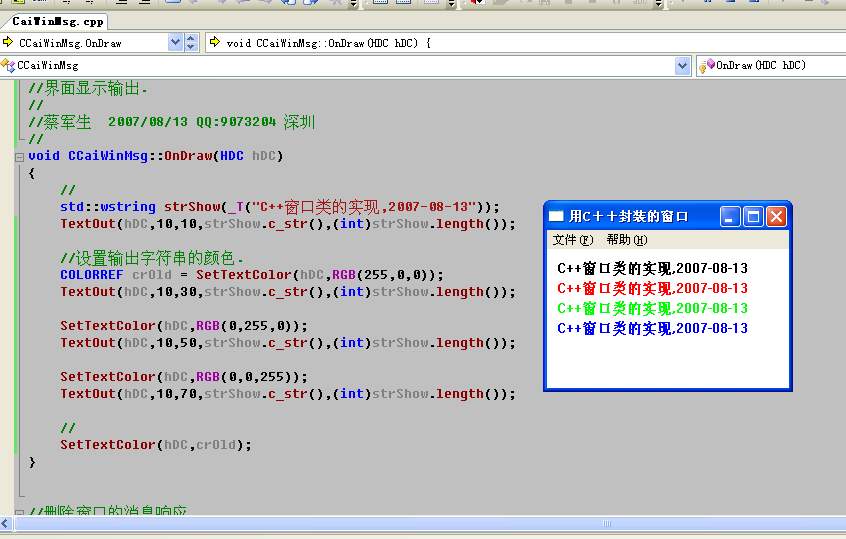Click the TextOut(hDC,10,70 code line

point(288,394)
